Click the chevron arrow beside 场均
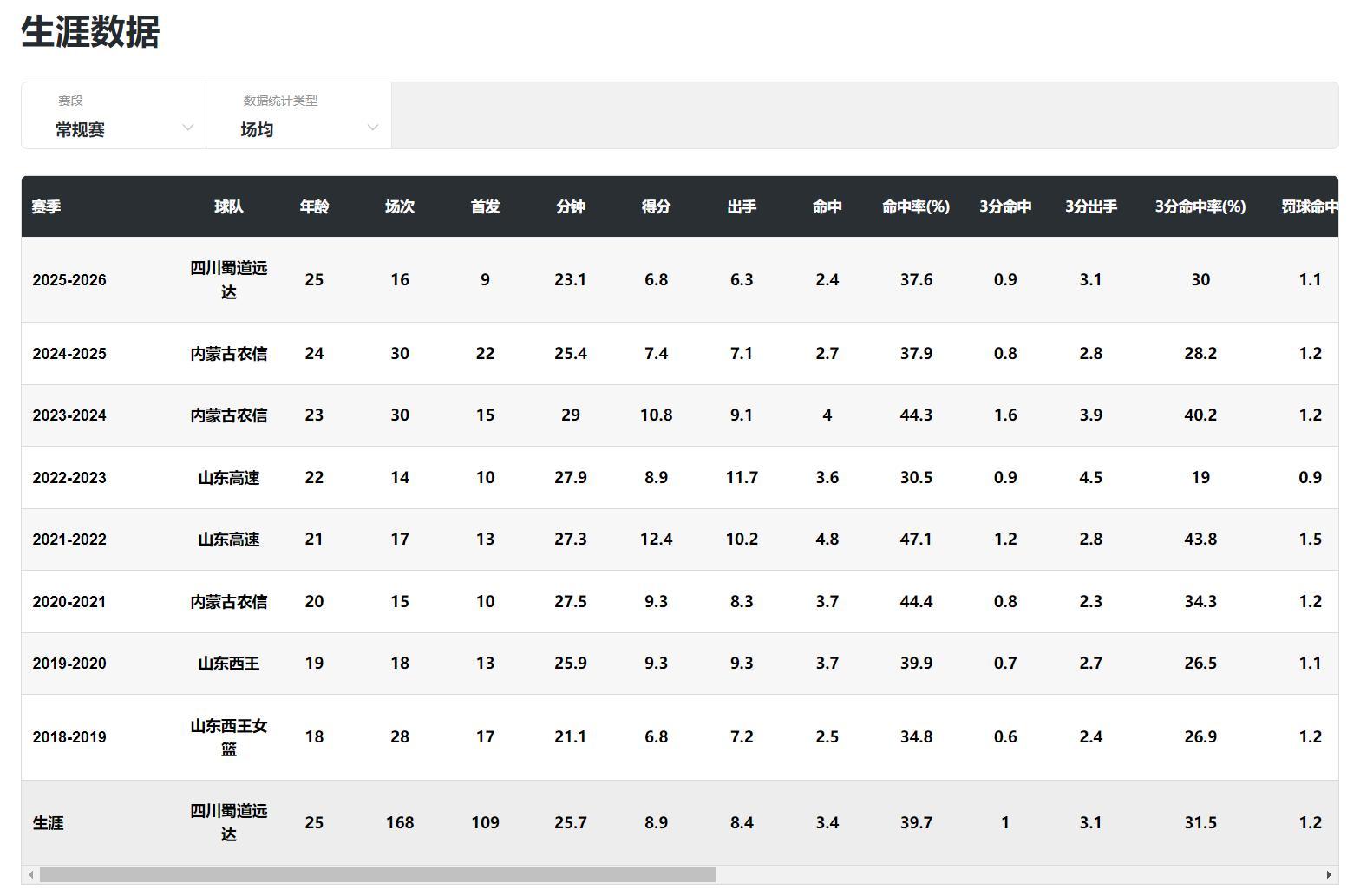The height and width of the screenshot is (896, 1360). point(373,128)
